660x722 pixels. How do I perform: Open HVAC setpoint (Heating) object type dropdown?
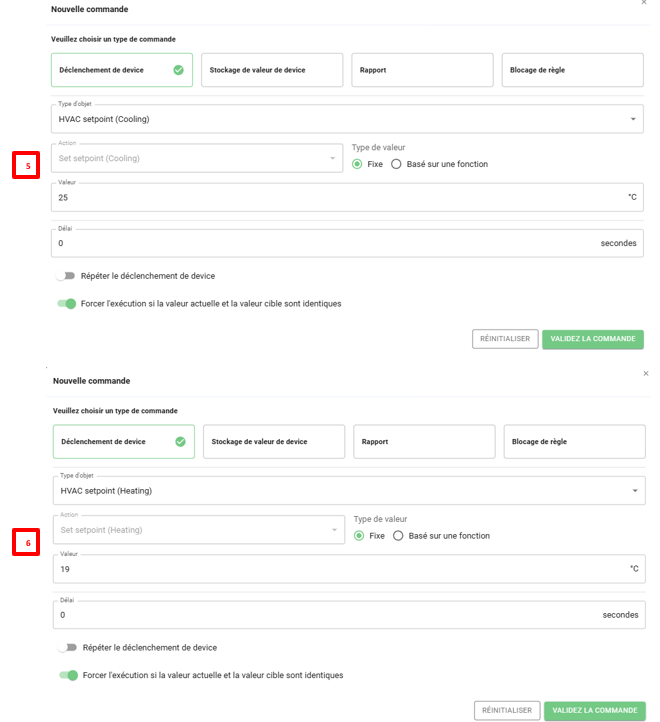click(349, 491)
